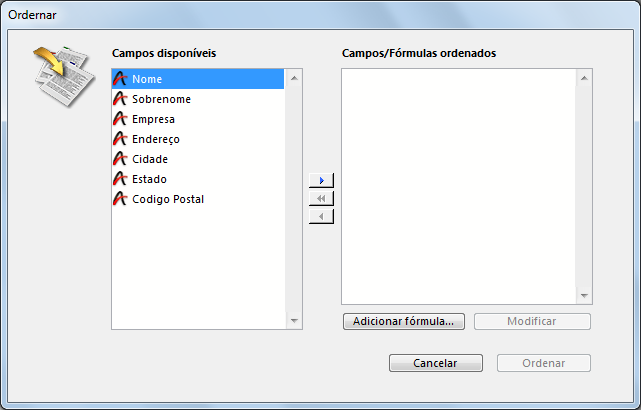Select the Sobrenome field in the list
641x410 pixels.
161,99
